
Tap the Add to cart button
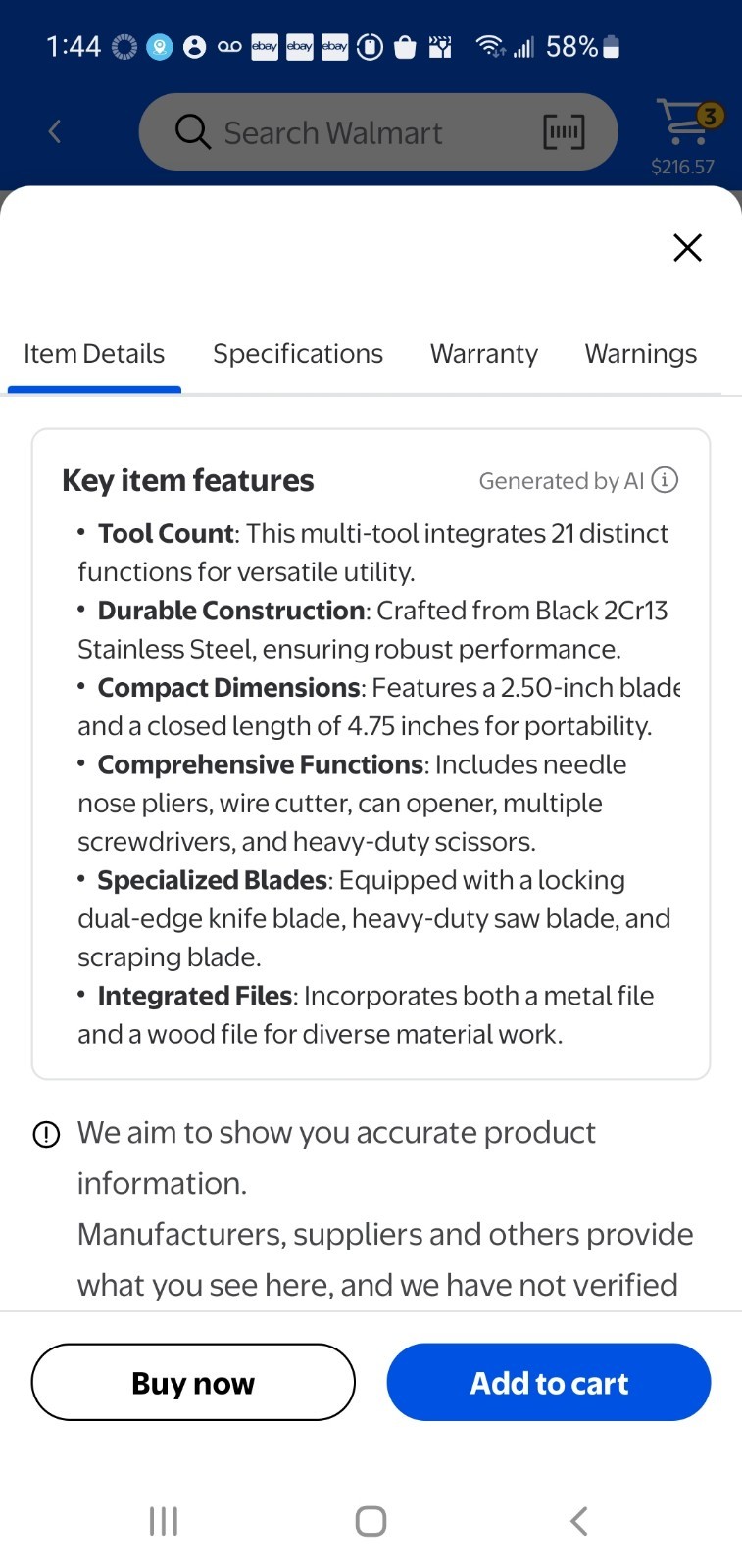(x=549, y=1382)
